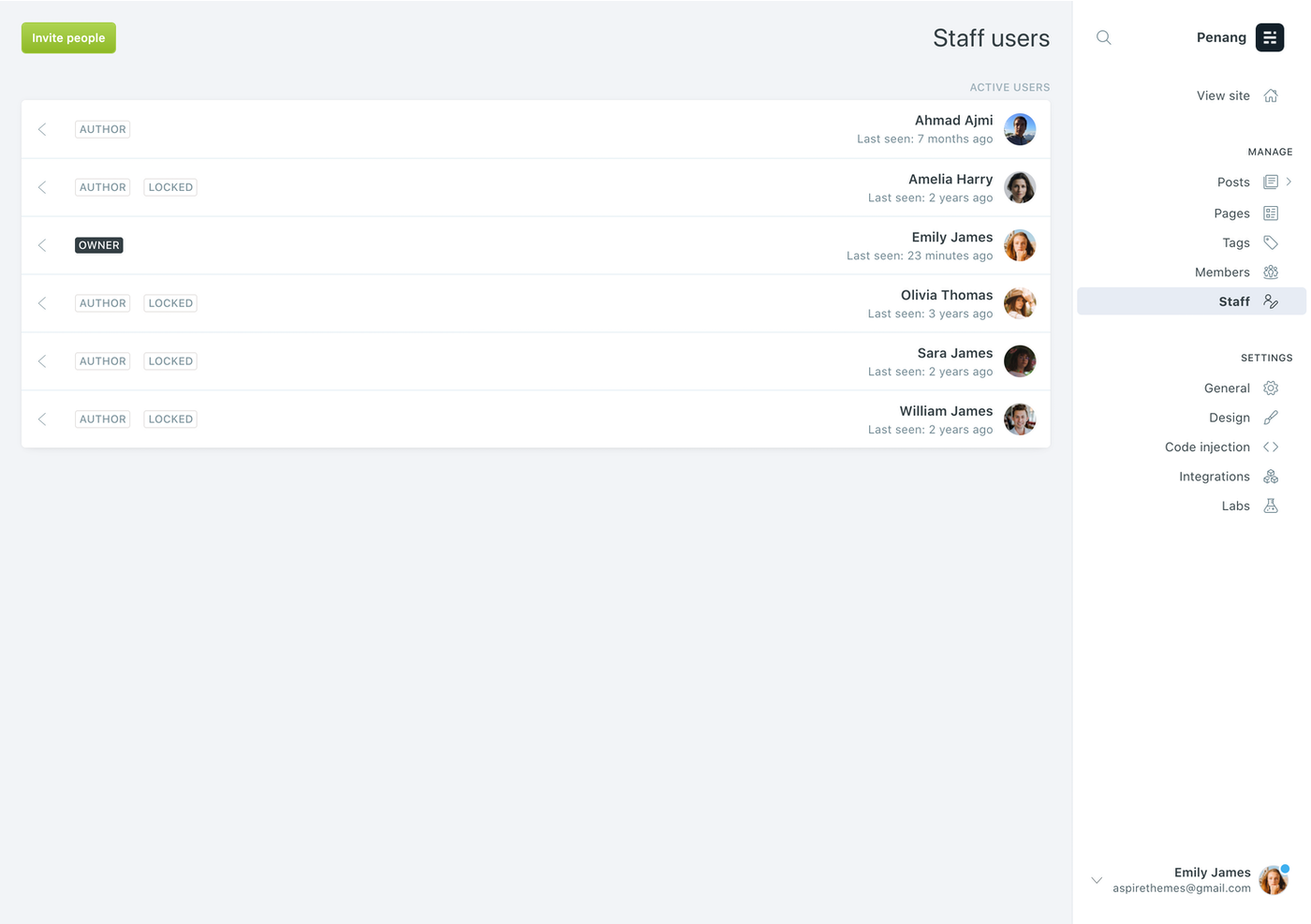Expand the Posts submenu chevron
This screenshot has width=1311, height=924.
[1289, 182]
